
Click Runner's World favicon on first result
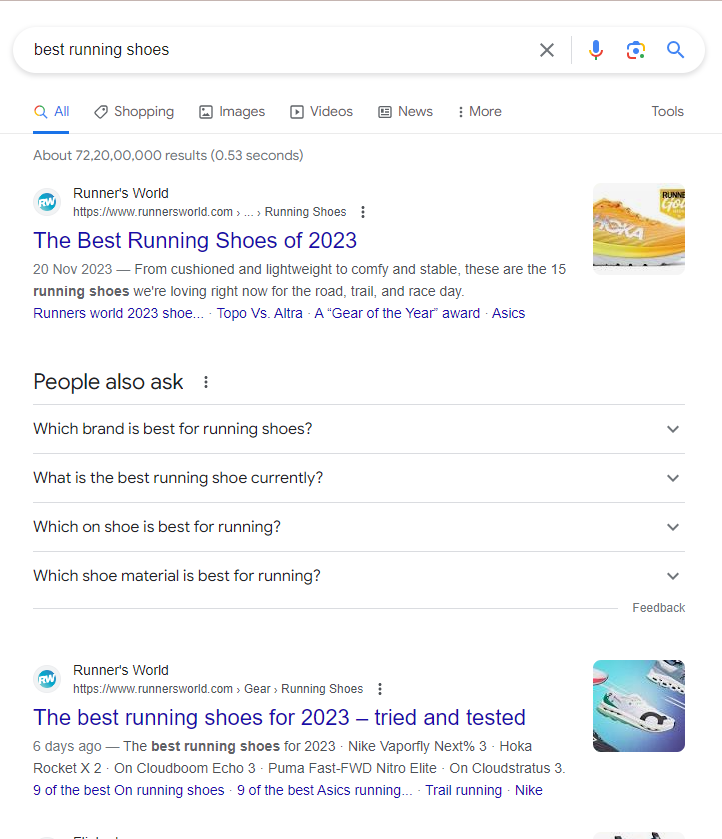pyautogui.click(x=47, y=202)
